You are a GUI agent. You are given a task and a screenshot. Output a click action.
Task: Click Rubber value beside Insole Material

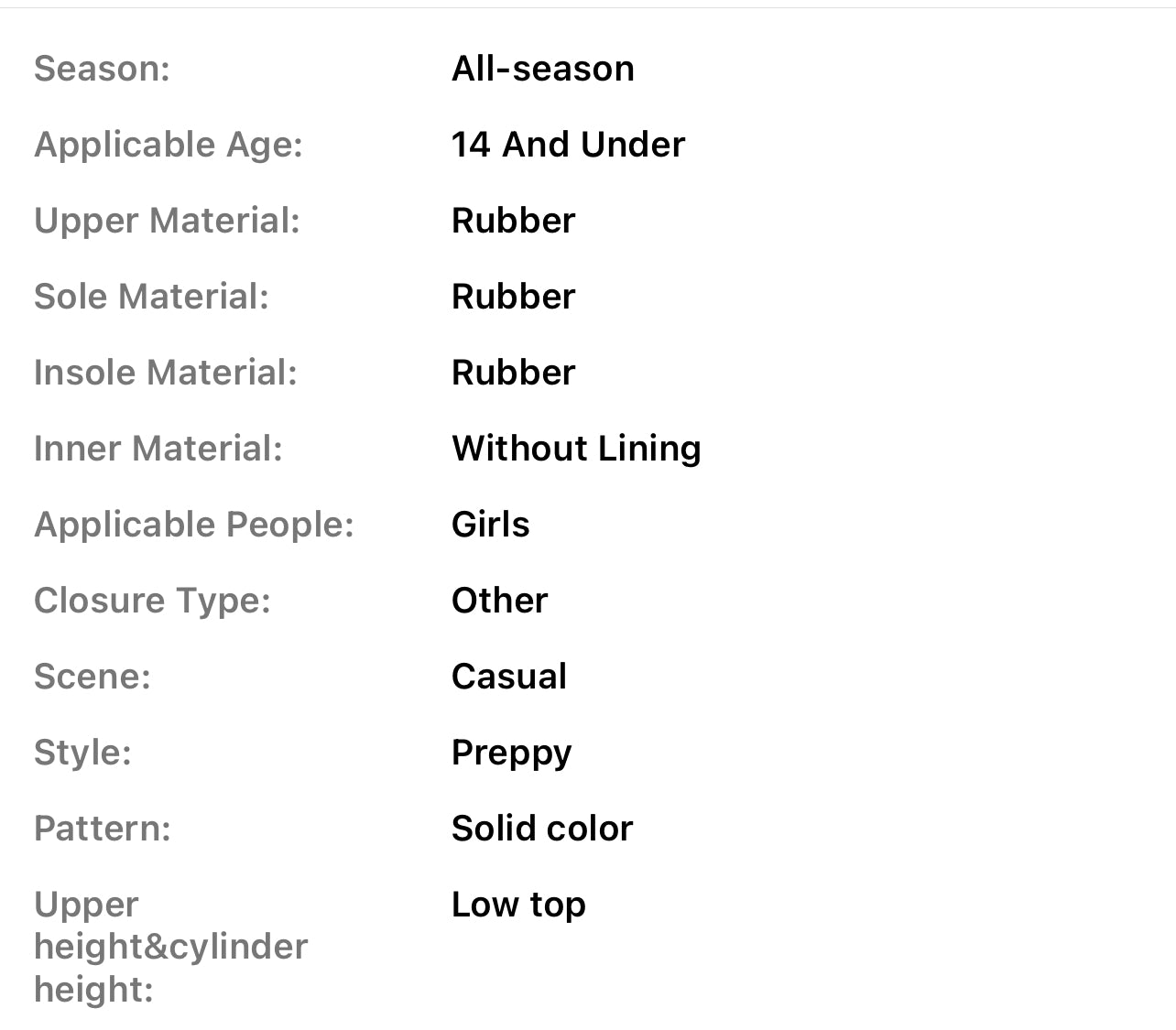coord(513,373)
